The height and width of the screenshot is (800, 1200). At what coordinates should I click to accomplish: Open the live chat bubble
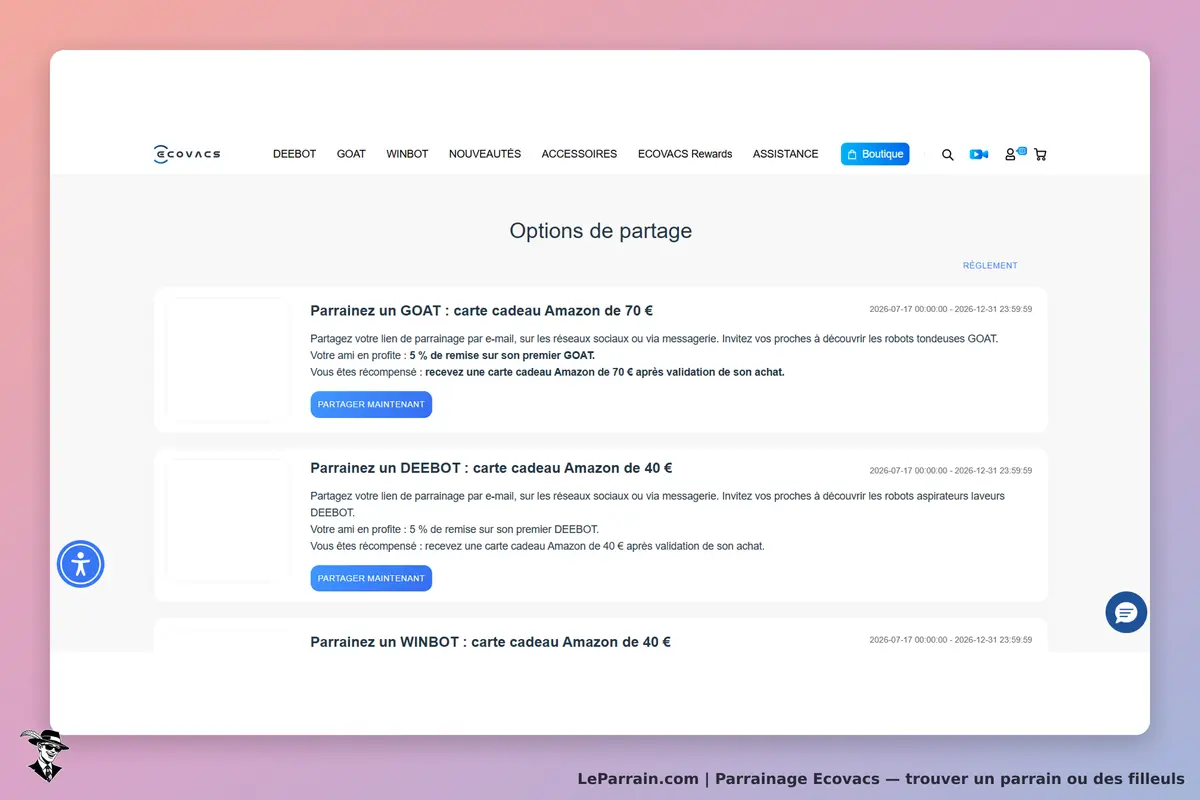(1126, 612)
